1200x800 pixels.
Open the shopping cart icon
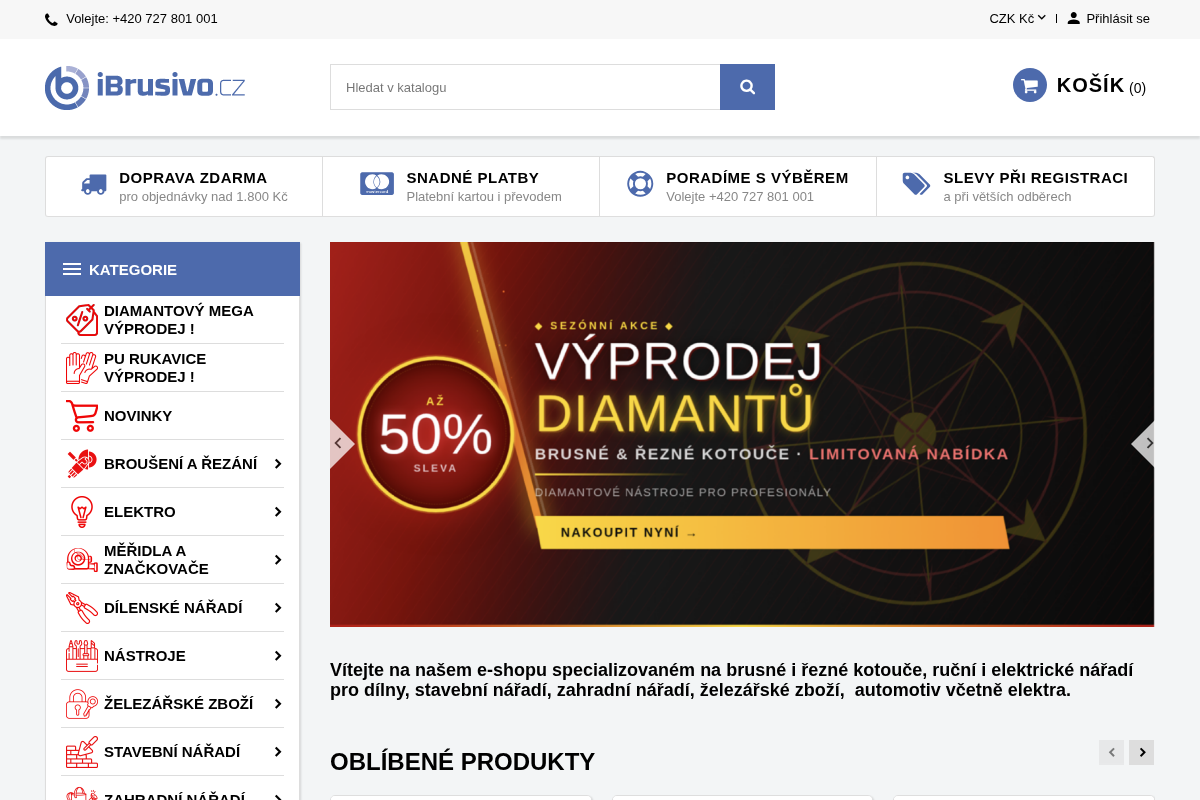click(x=1029, y=85)
